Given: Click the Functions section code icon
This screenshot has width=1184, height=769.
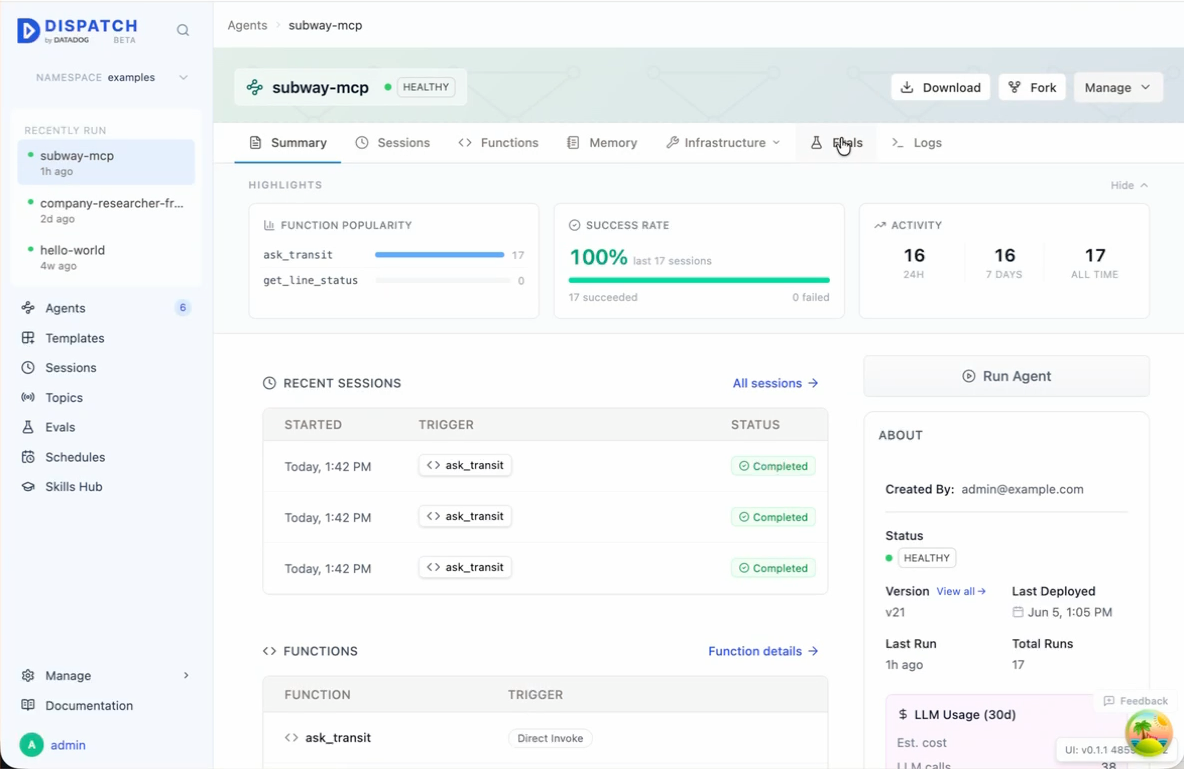Looking at the screenshot, I should click(269, 651).
